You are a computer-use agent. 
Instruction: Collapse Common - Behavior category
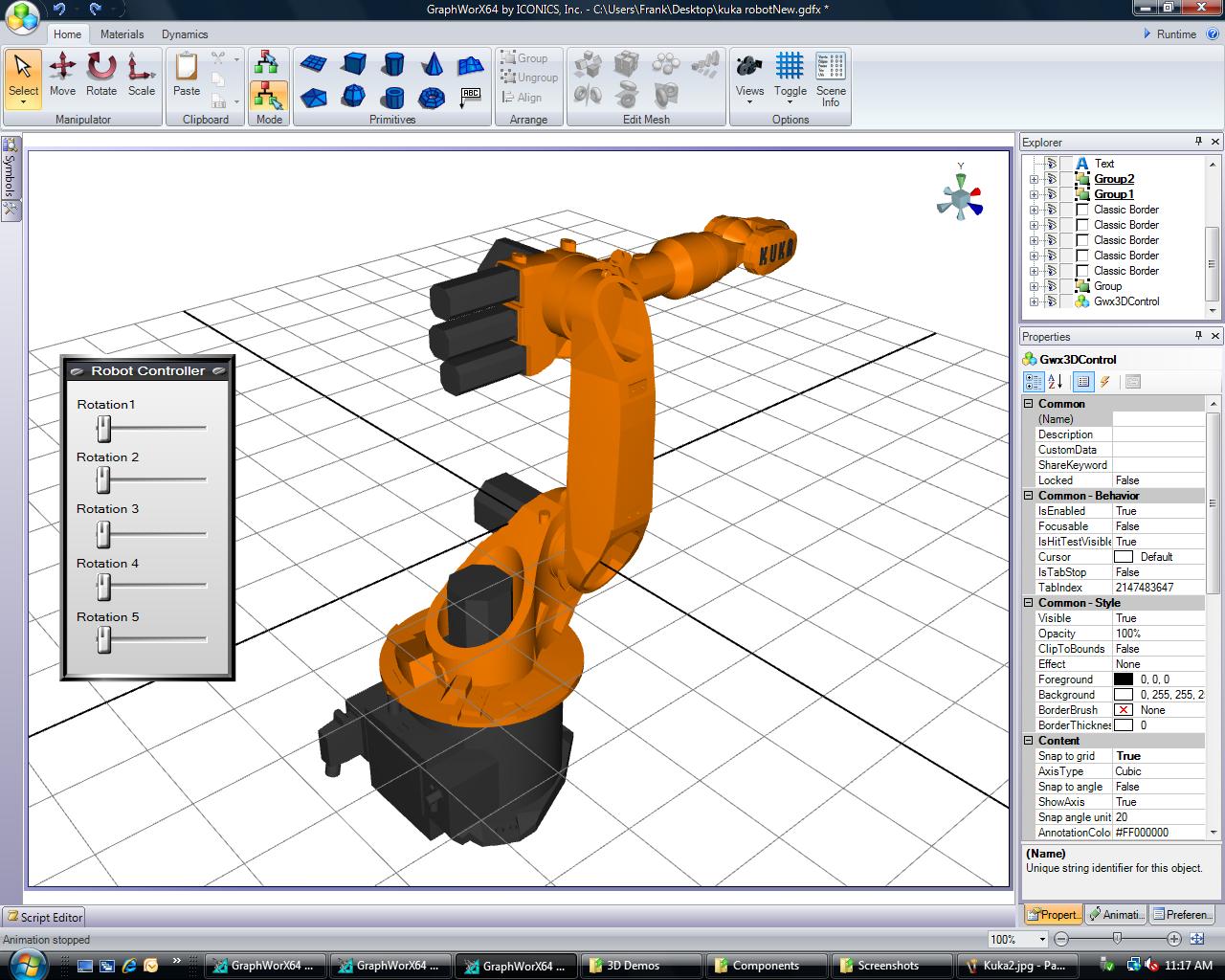point(1029,496)
